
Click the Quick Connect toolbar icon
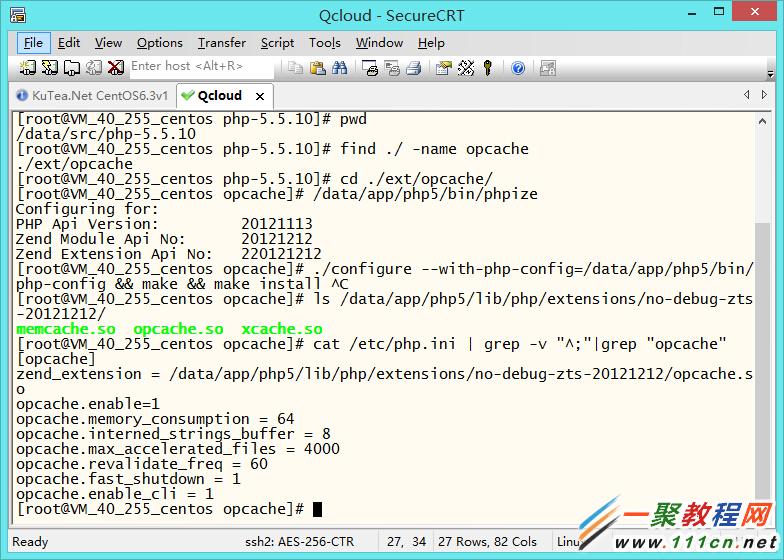click(50, 68)
